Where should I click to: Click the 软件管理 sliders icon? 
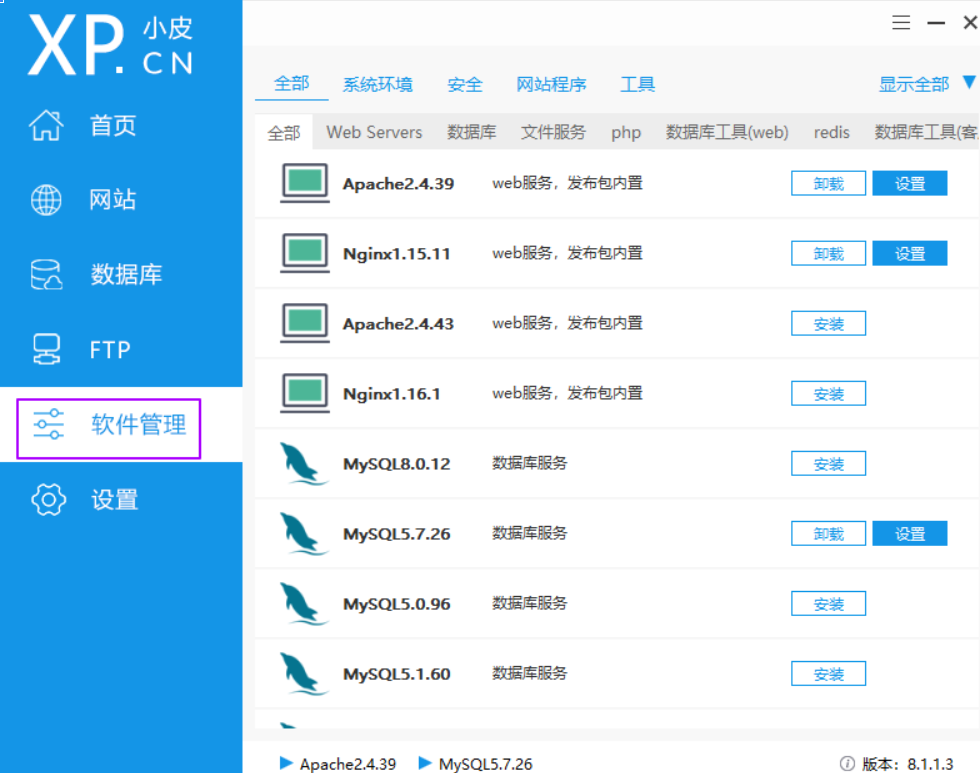[x=49, y=424]
